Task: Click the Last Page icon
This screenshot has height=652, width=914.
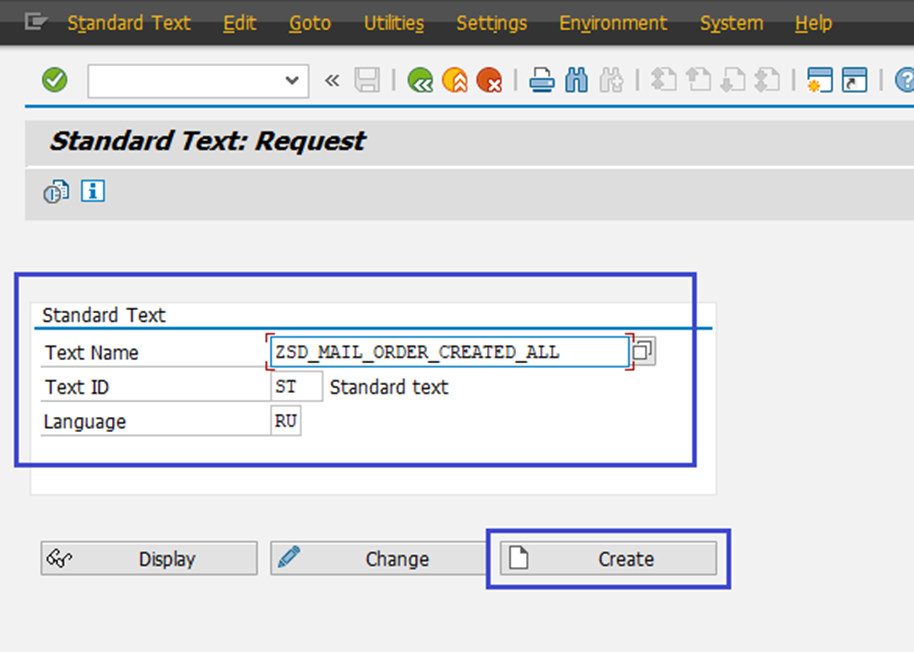Action: tap(767, 80)
